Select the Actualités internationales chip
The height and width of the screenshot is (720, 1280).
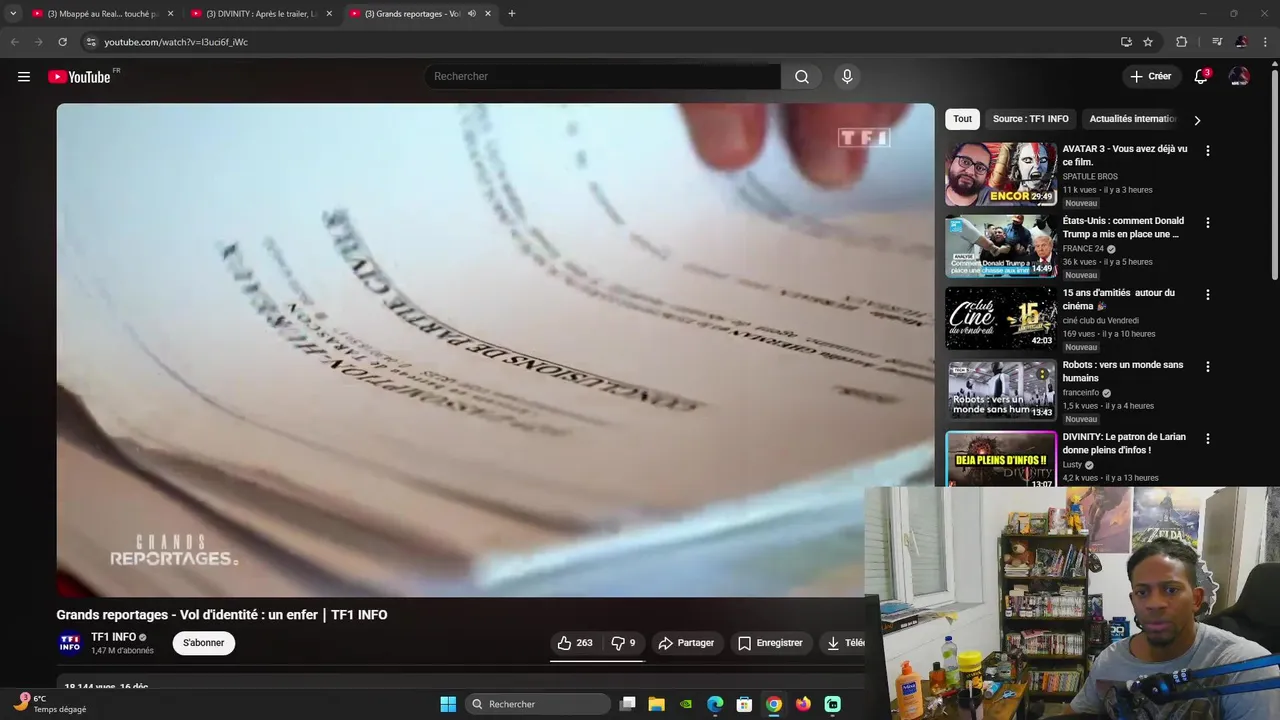tap(1132, 119)
